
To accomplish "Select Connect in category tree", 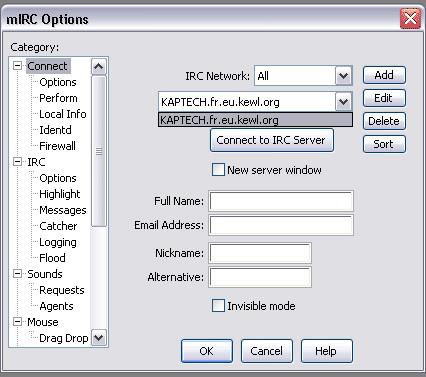I will [48, 66].
